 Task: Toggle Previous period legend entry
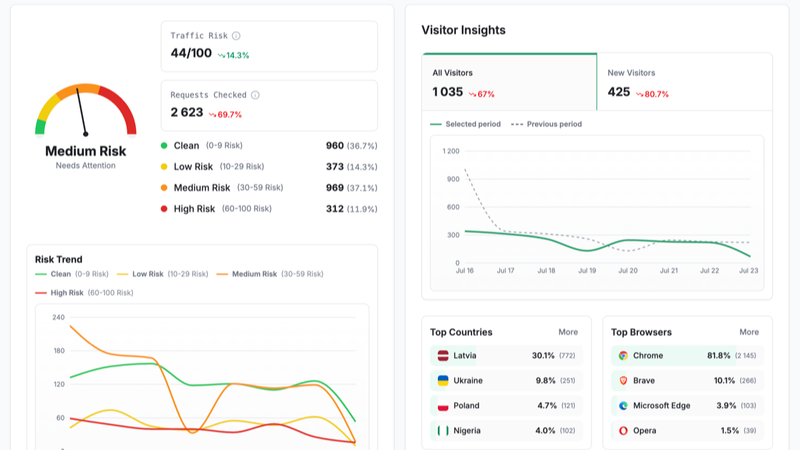coord(546,124)
